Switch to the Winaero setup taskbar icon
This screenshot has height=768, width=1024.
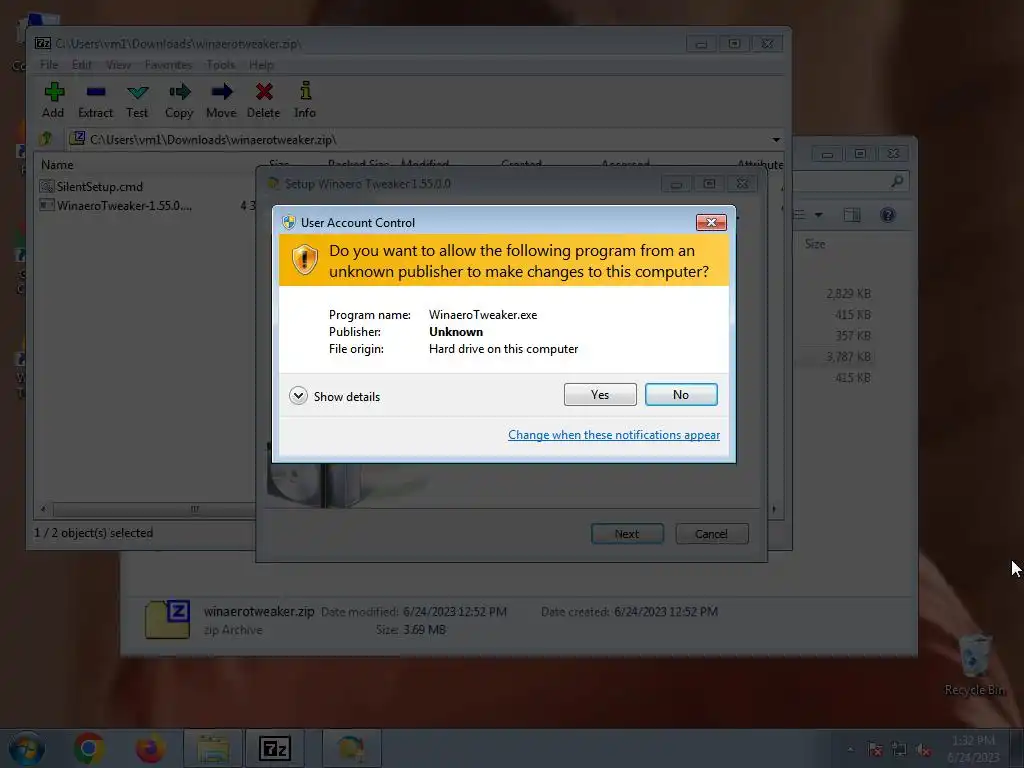click(x=351, y=748)
